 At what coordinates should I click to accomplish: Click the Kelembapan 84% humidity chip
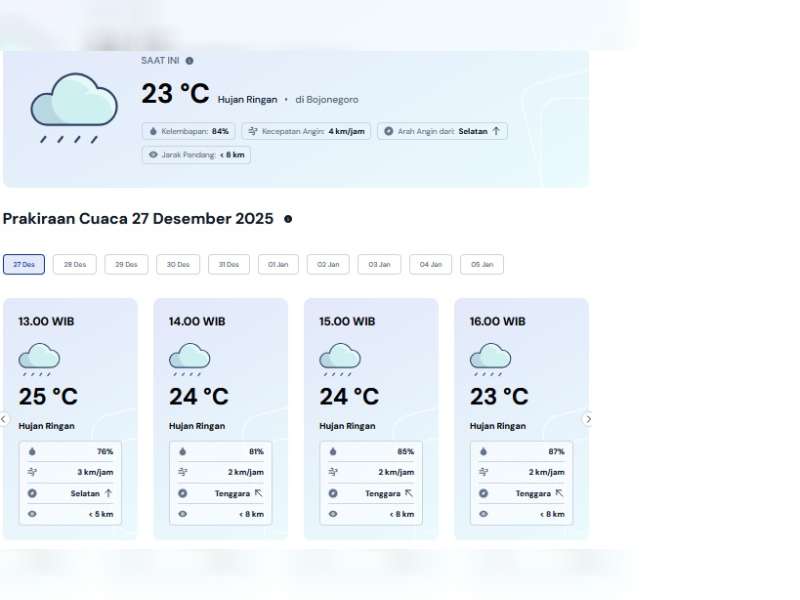[x=189, y=131]
